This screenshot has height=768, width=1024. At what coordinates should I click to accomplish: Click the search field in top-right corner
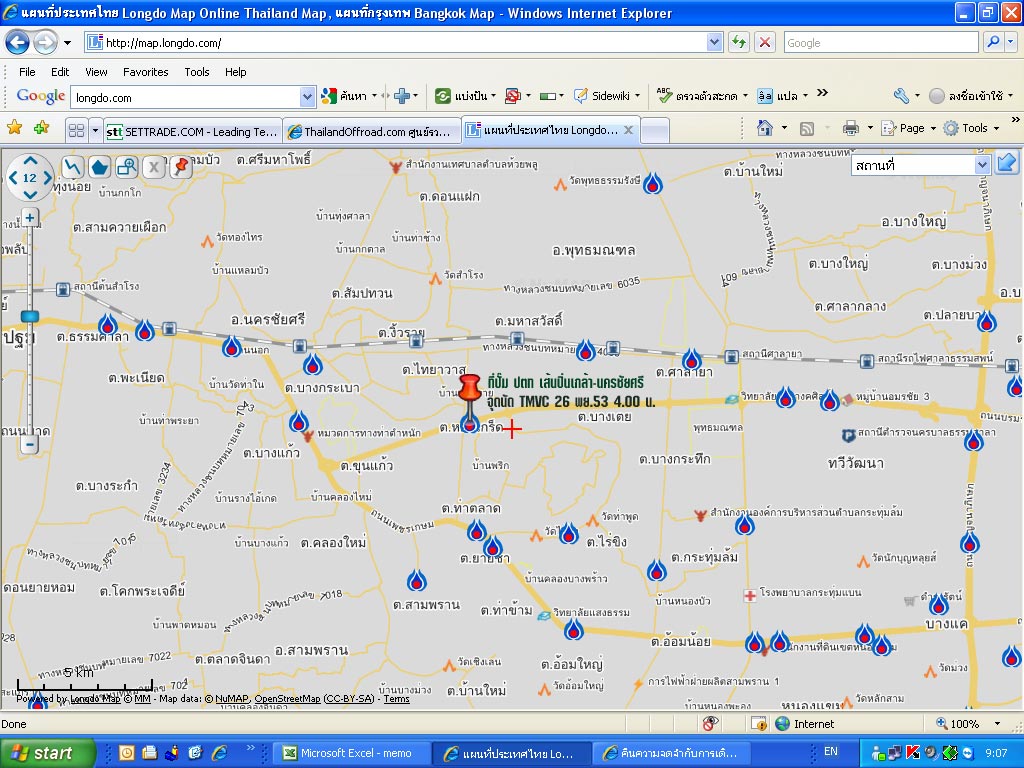click(x=880, y=43)
